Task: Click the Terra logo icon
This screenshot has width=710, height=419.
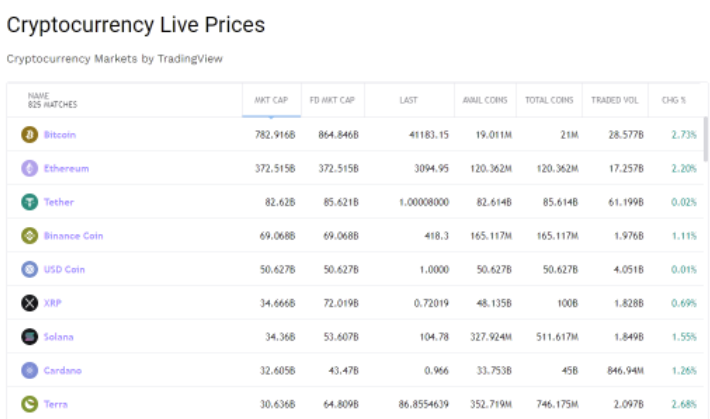Action: (x=30, y=404)
